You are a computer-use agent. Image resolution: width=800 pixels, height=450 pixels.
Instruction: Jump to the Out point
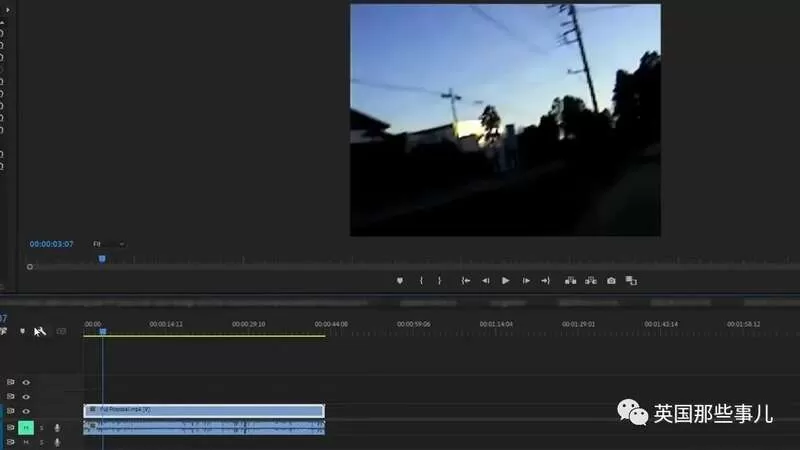(545, 281)
